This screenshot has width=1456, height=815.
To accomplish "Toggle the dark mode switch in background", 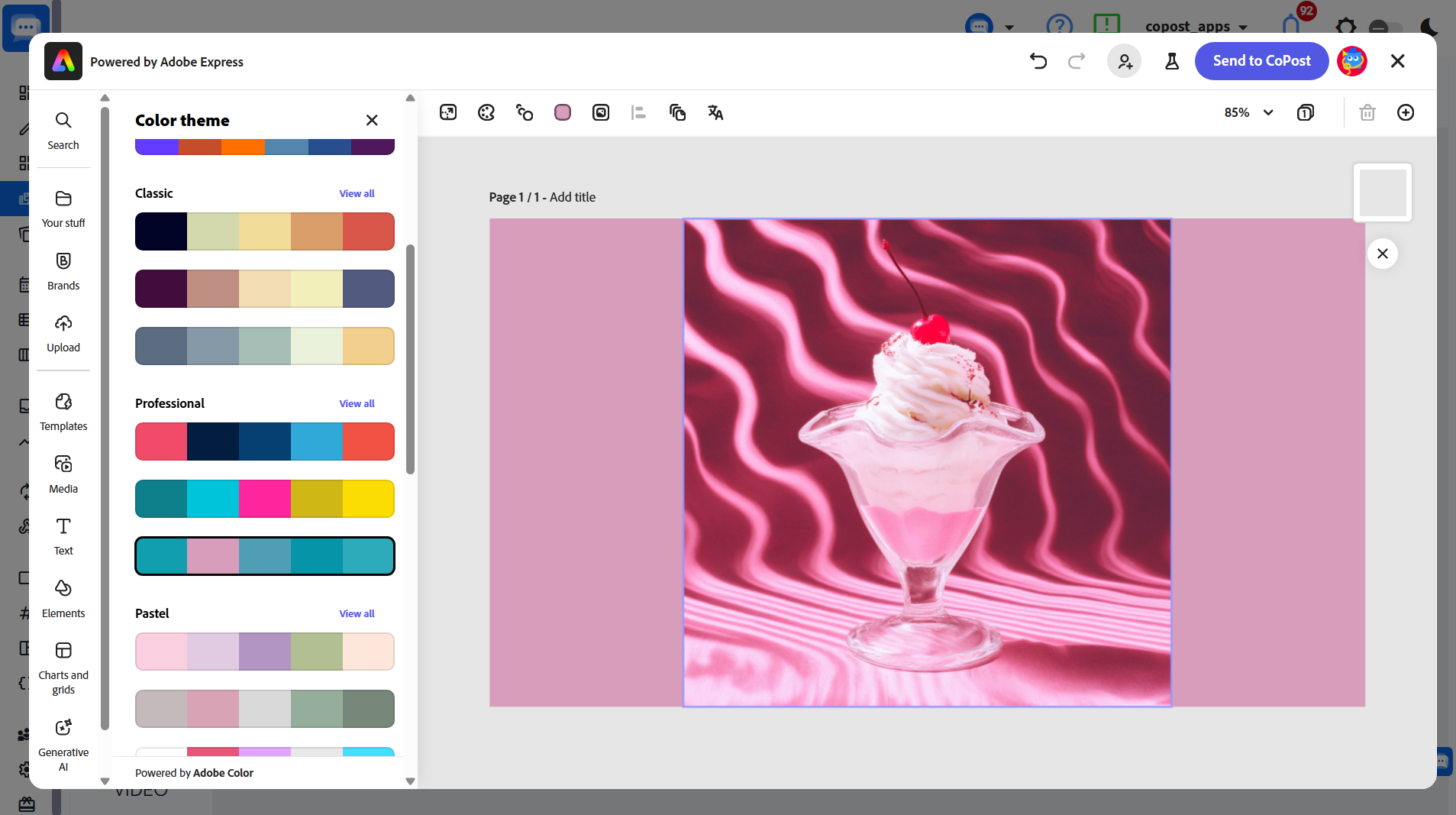I will [x=1385, y=27].
